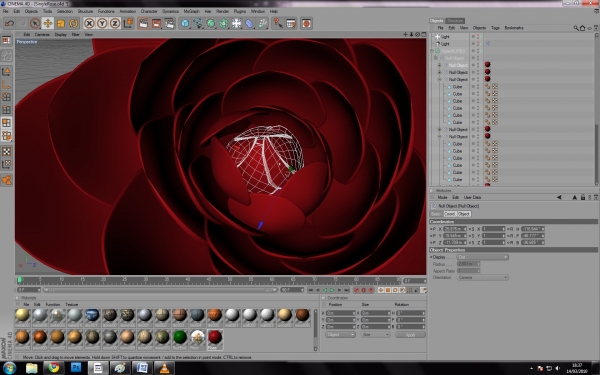Click the Attributes back arrow
This screenshot has width=600, height=375.
559,197
